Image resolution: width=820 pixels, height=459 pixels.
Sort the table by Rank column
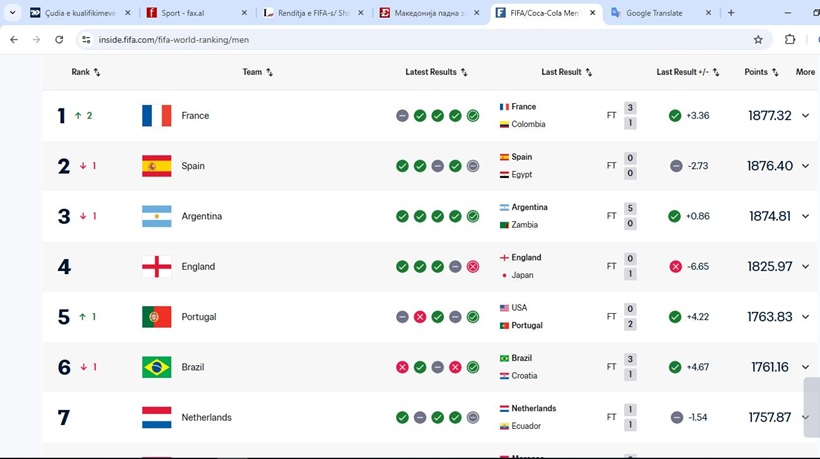tap(85, 72)
